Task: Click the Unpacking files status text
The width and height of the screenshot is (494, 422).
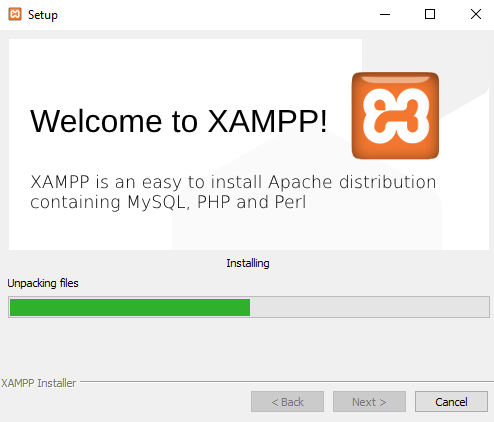Action: [x=43, y=283]
